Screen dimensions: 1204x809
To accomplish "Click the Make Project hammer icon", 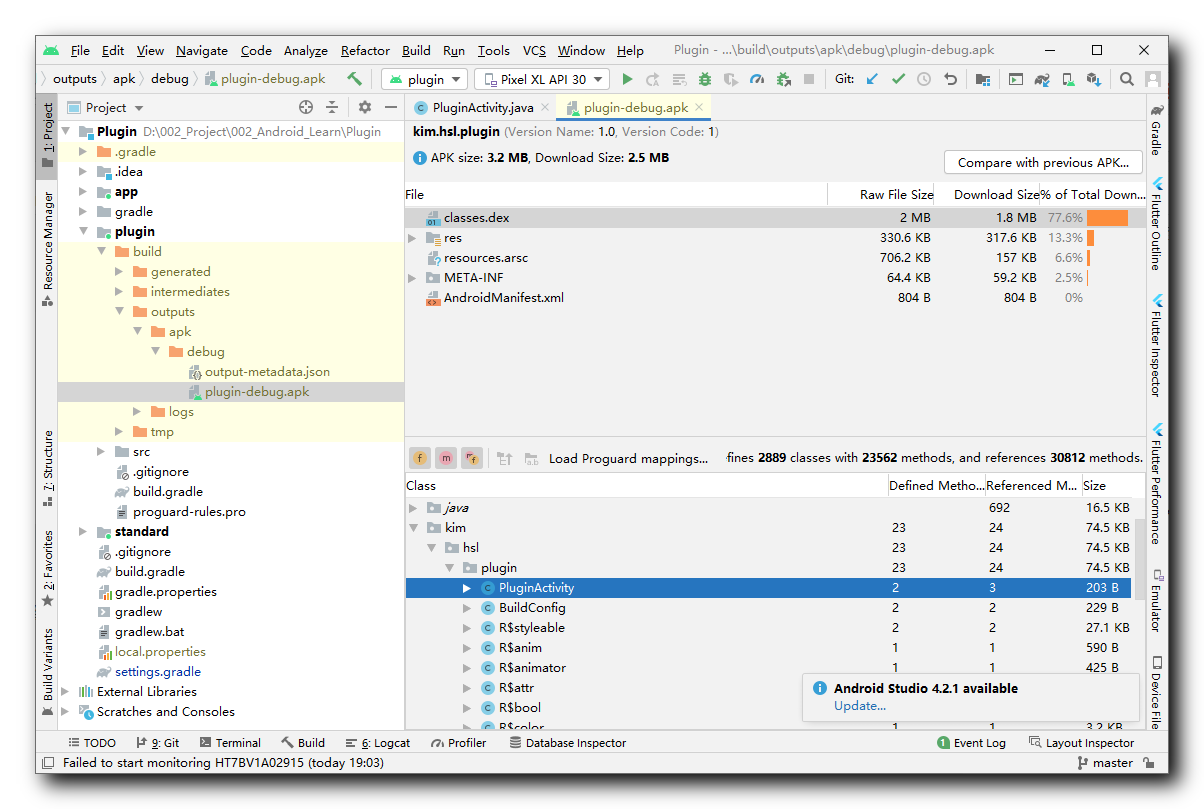I will [x=354, y=79].
